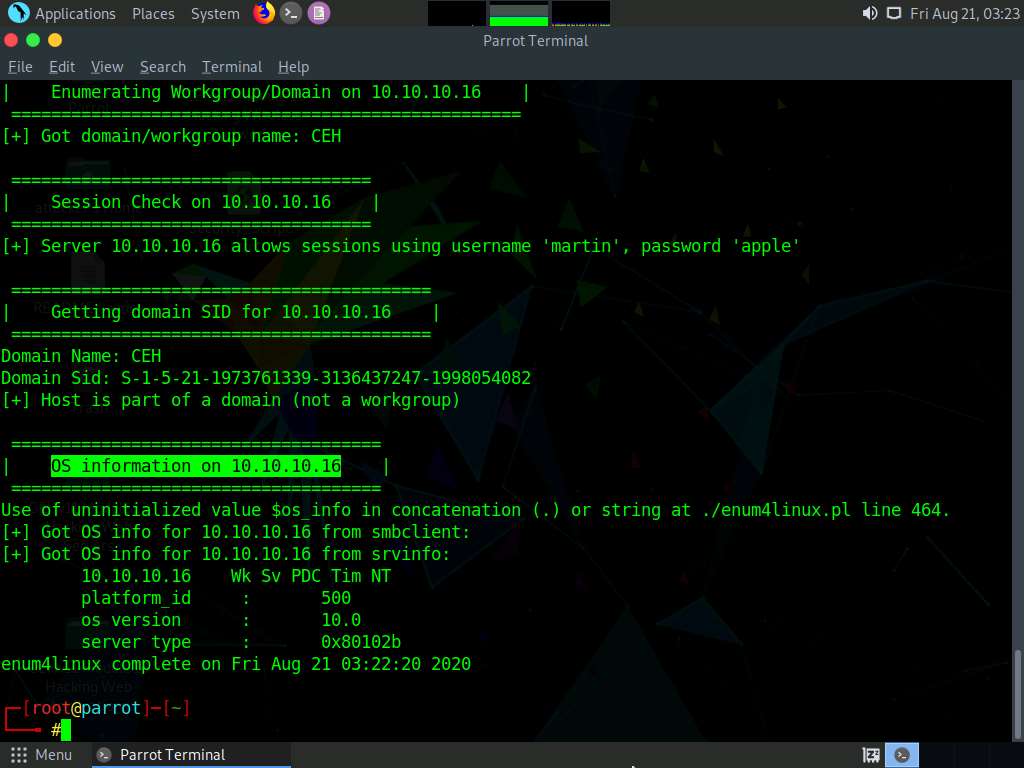Select Parrot Terminal in the taskbar
This screenshot has height=768, width=1024.
click(191, 755)
